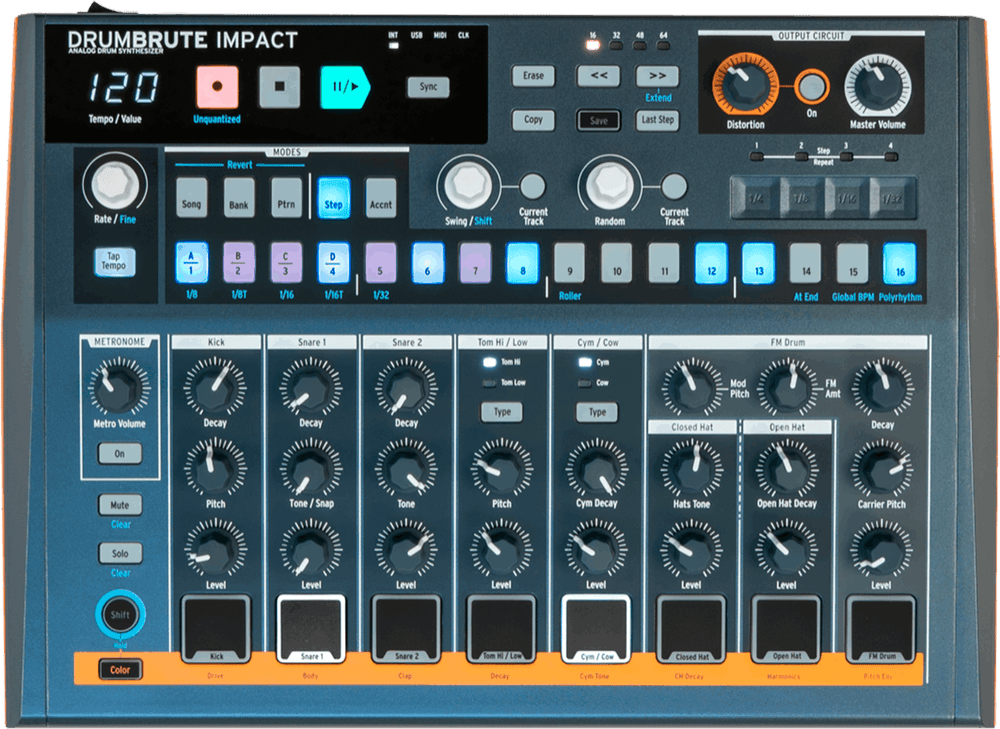Click the Metro Volume knob
The width and height of the screenshot is (1000, 729).
[x=119, y=387]
